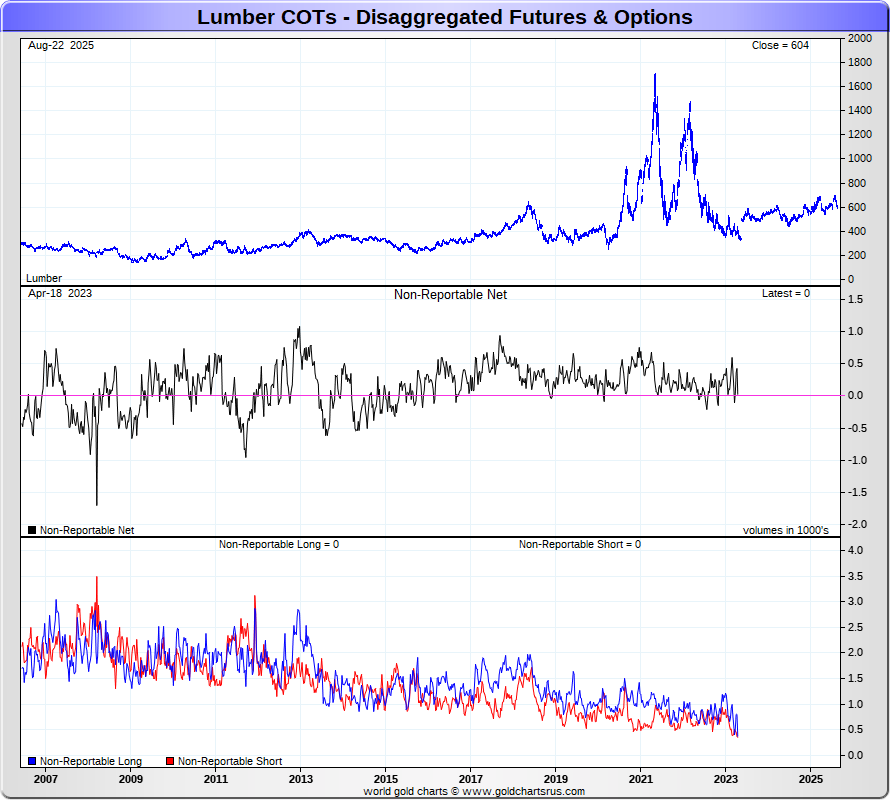Click the 3.5 label on bottom axis
Screen dimensions: 890x800
click(x=855, y=576)
